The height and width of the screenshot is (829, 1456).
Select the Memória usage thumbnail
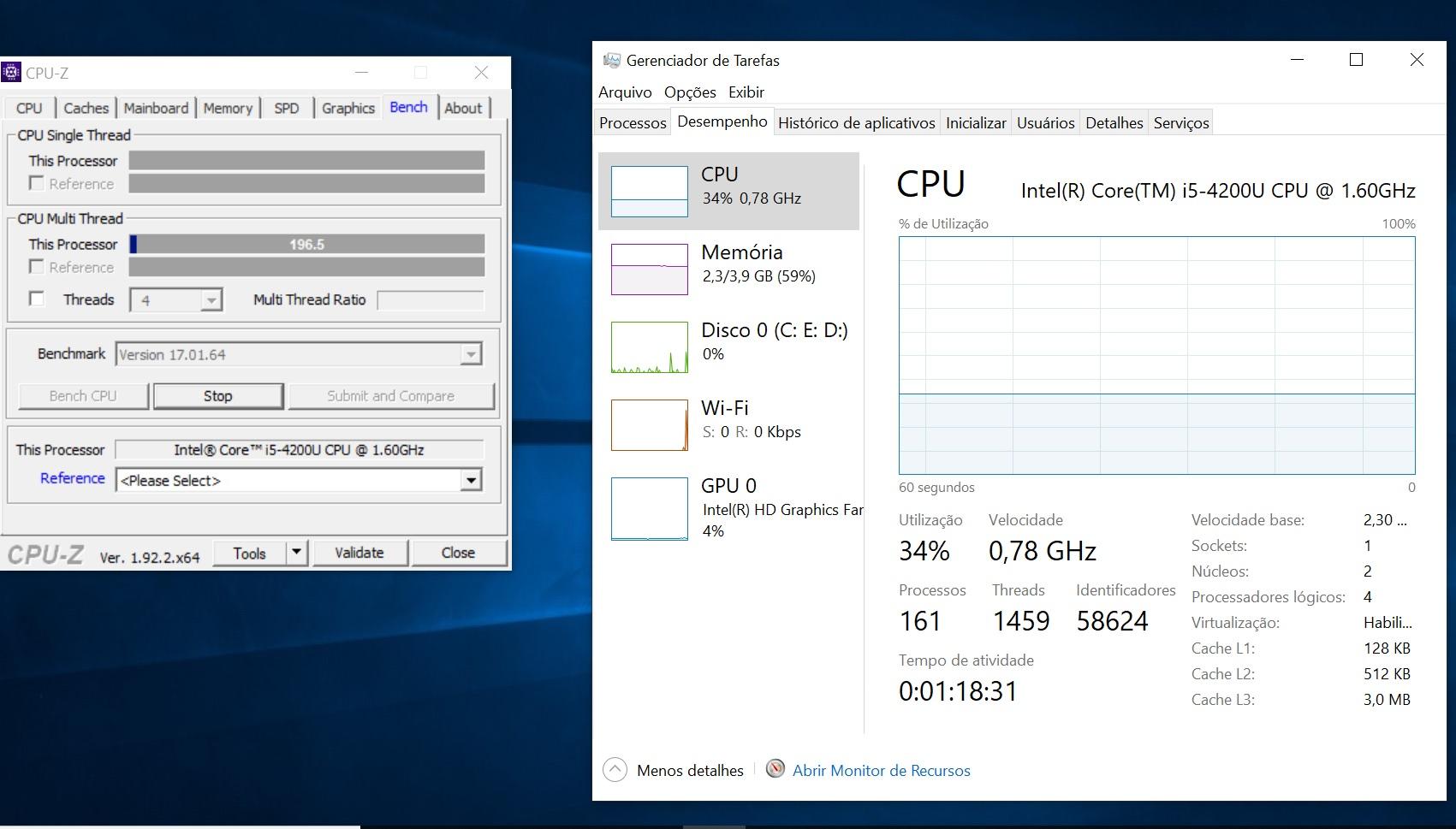(650, 269)
